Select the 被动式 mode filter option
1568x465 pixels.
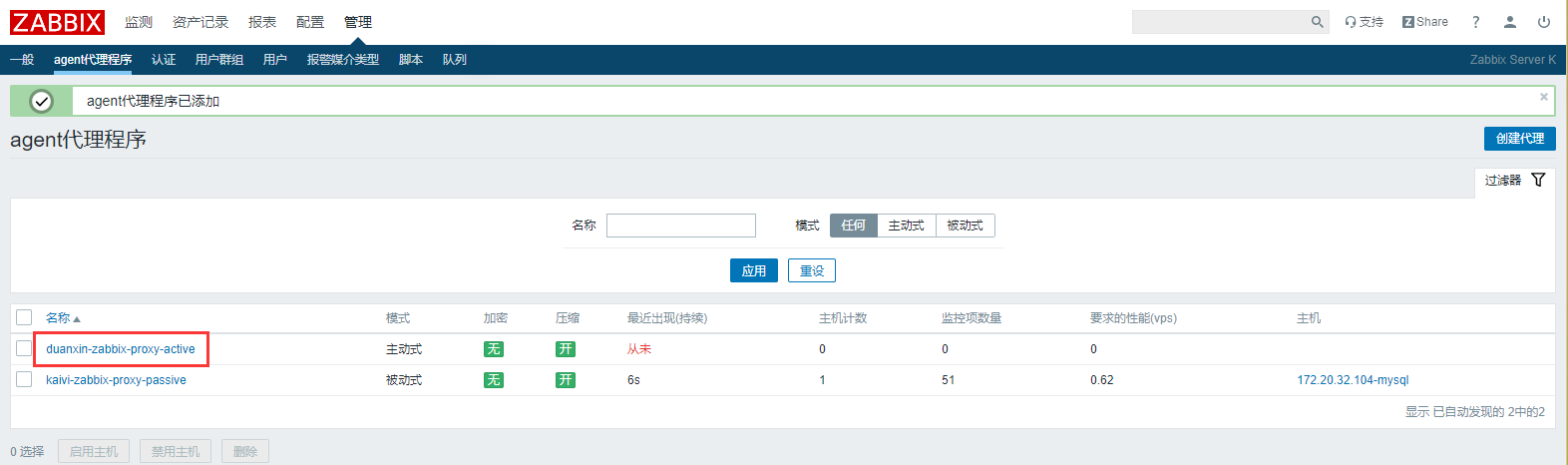pos(966,226)
